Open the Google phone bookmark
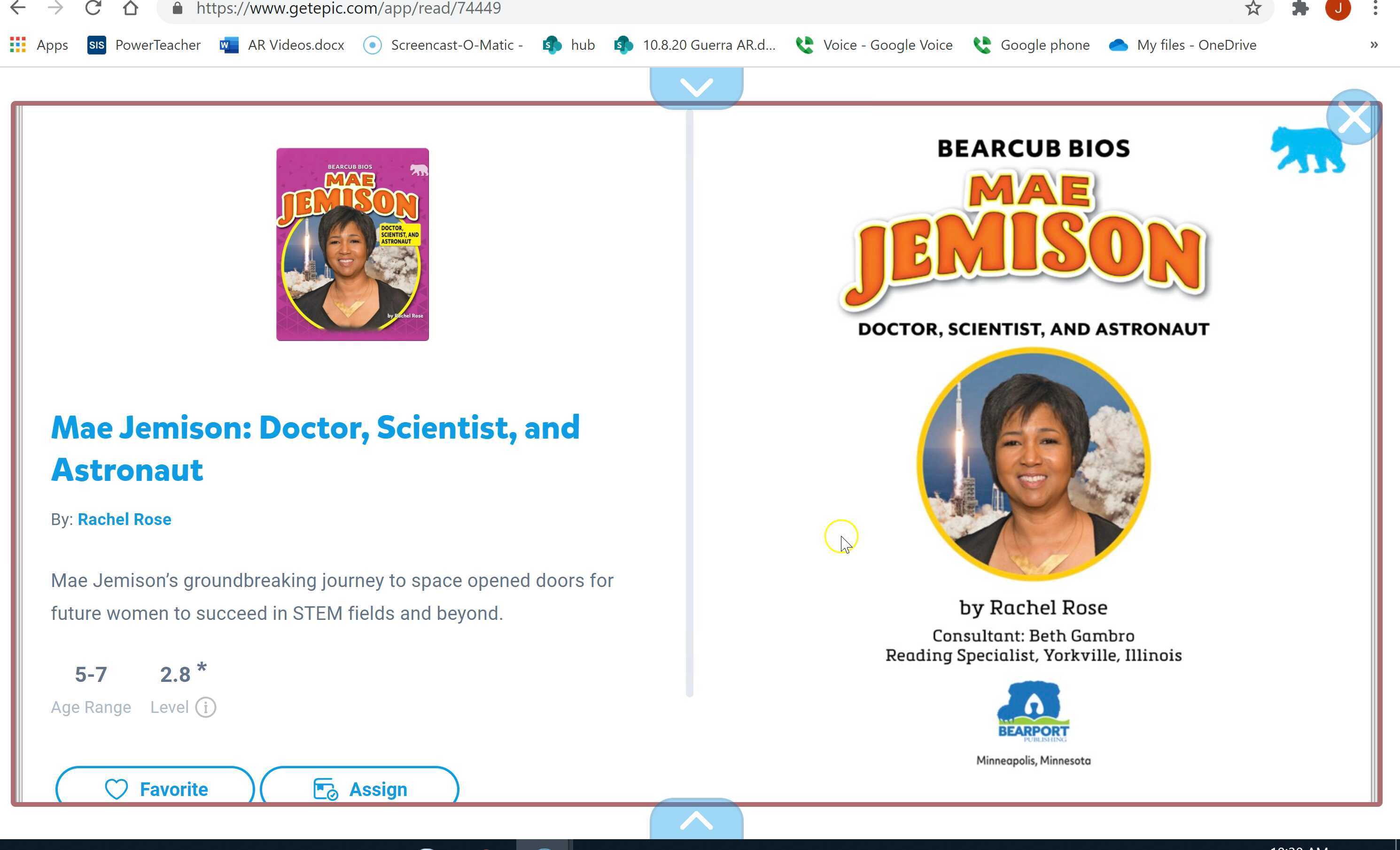This screenshot has width=1400, height=850. tap(1031, 45)
